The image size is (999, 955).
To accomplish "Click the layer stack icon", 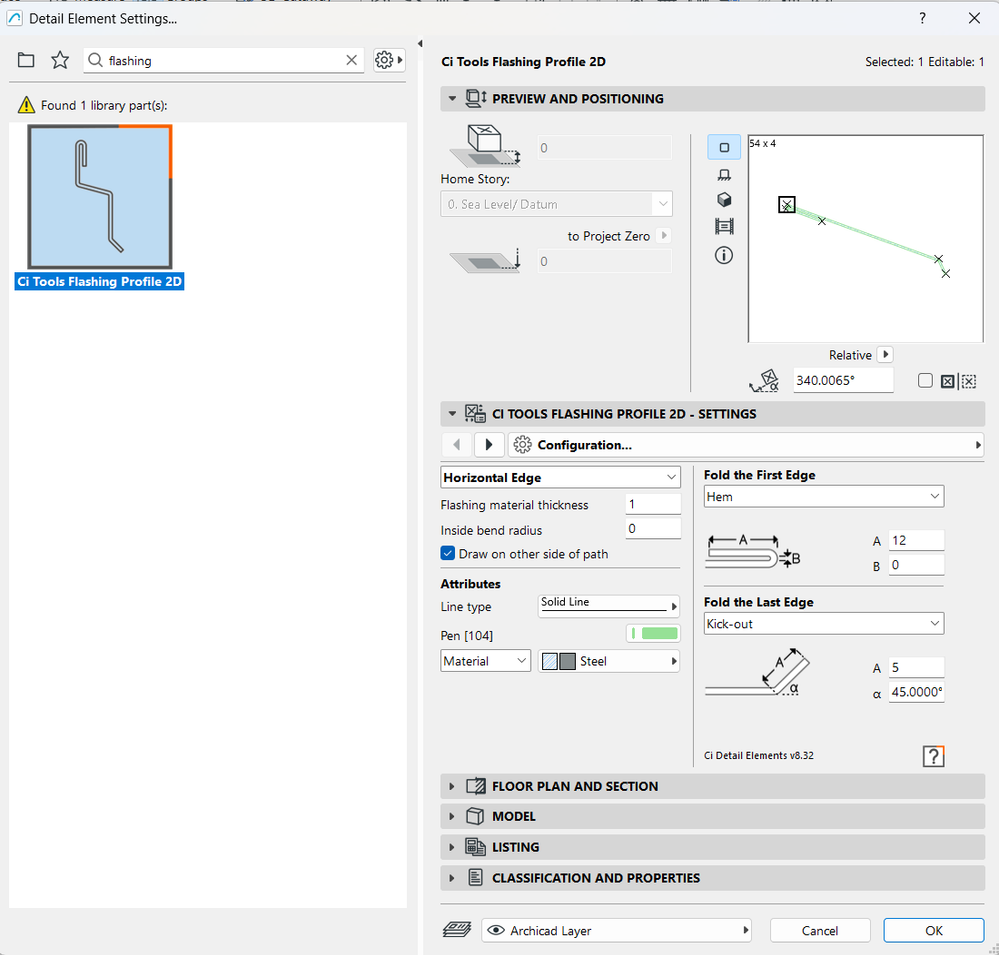I will pyautogui.click(x=457, y=930).
